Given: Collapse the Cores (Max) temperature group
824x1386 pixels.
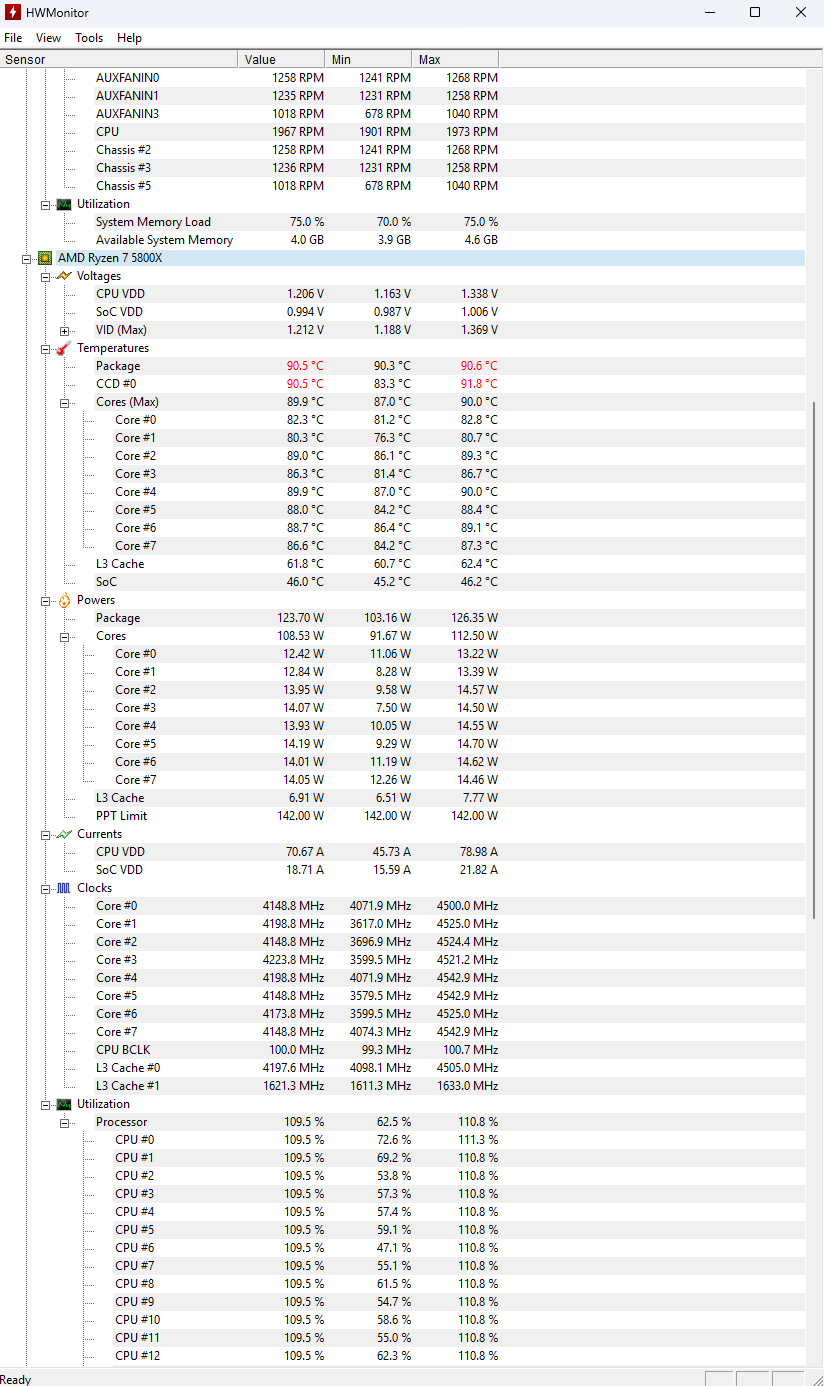Looking at the screenshot, I should [x=65, y=402].
